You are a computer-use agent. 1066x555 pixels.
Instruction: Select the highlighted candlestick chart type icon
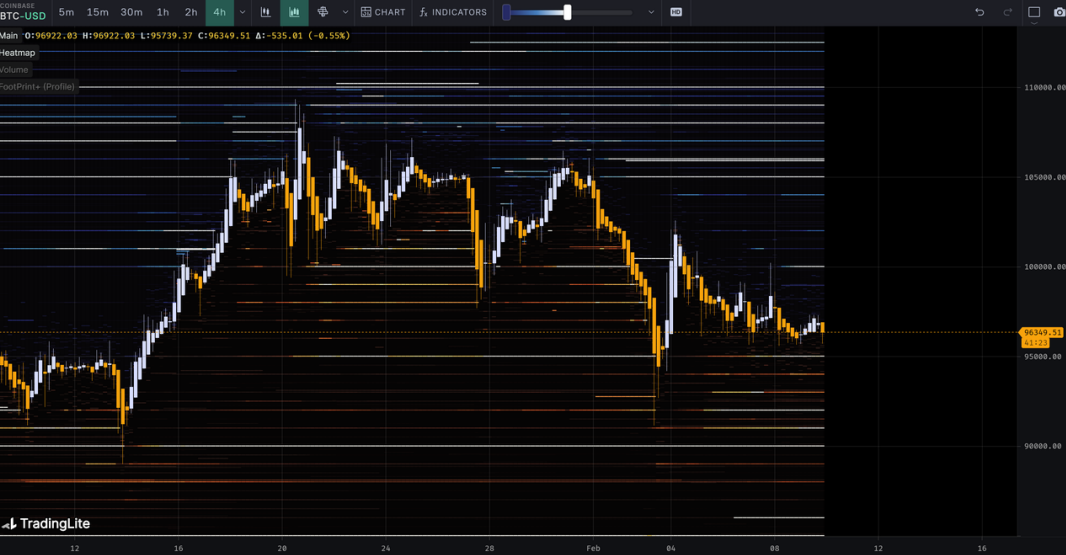pos(294,12)
